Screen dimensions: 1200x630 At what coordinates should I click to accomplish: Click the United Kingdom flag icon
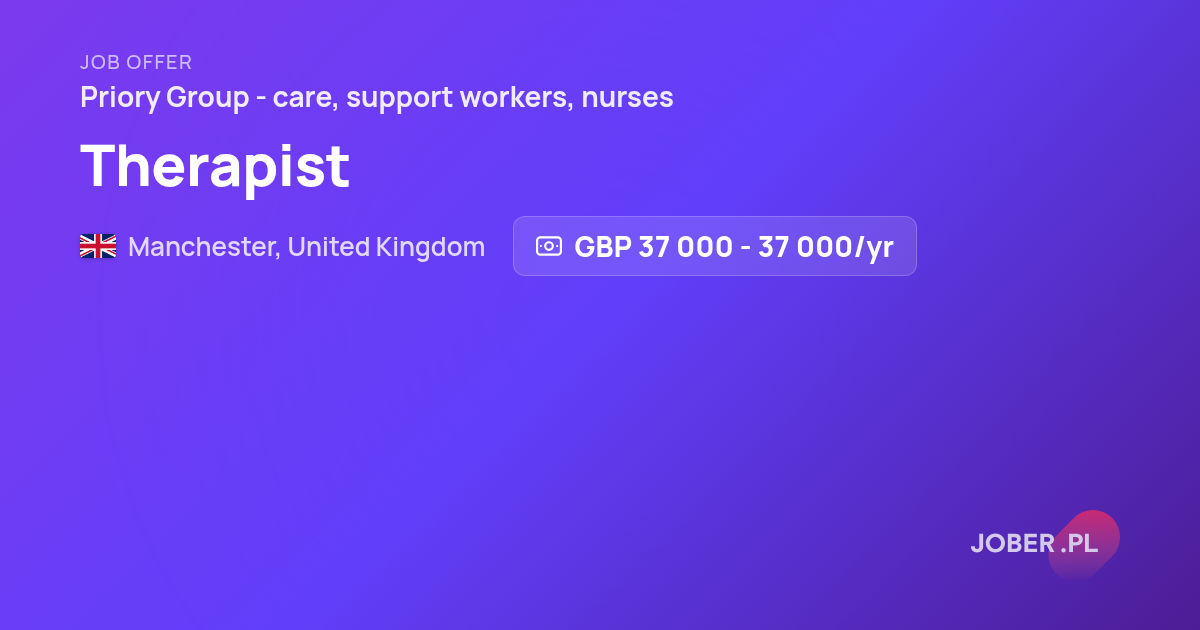[98, 246]
